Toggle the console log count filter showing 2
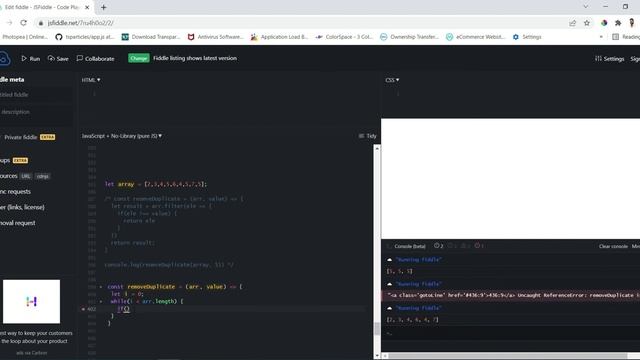The image size is (640, 360). (x=438, y=246)
